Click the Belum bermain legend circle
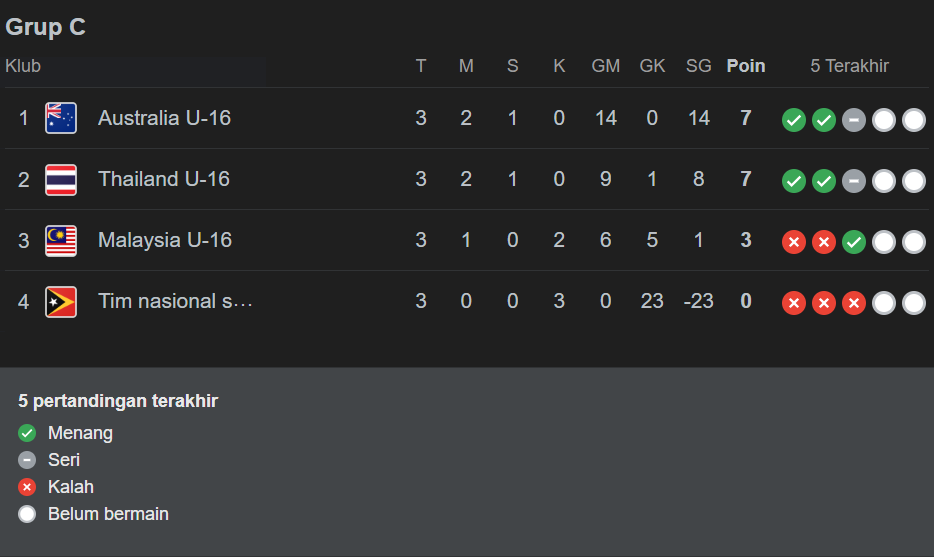The height and width of the screenshot is (557, 934). click(27, 514)
